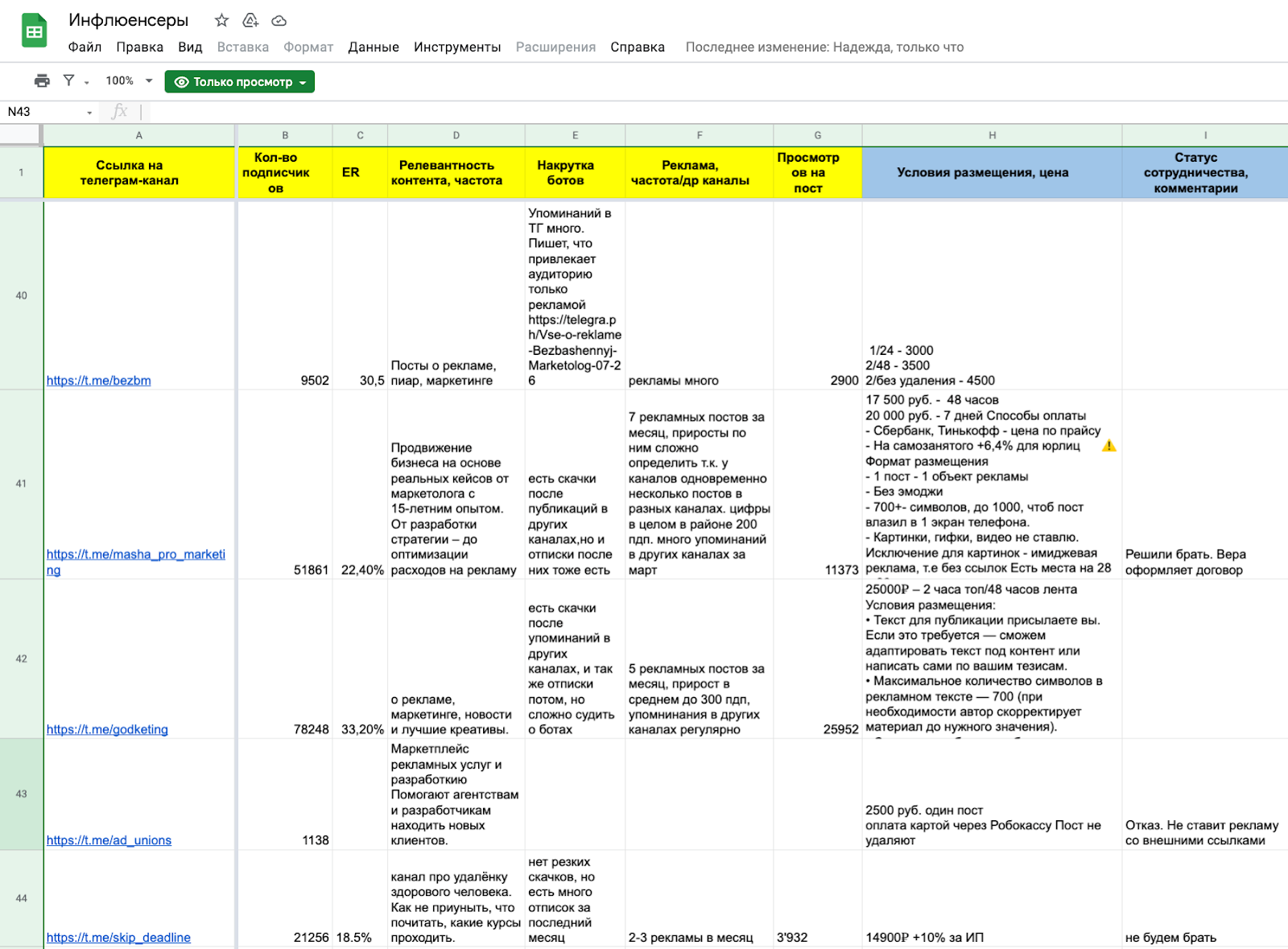Open the 100% zoom dropdown
The height and width of the screenshot is (949, 1288).
coord(129,80)
